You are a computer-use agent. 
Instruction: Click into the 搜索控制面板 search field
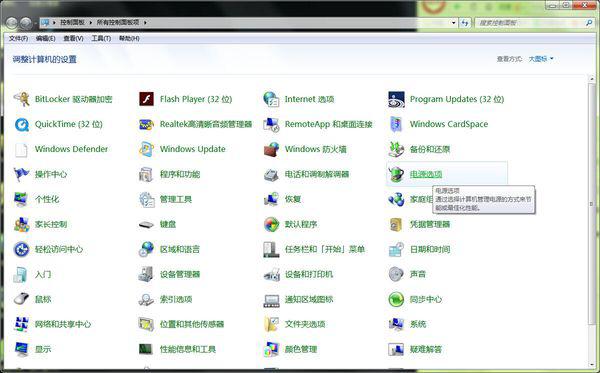[530, 23]
